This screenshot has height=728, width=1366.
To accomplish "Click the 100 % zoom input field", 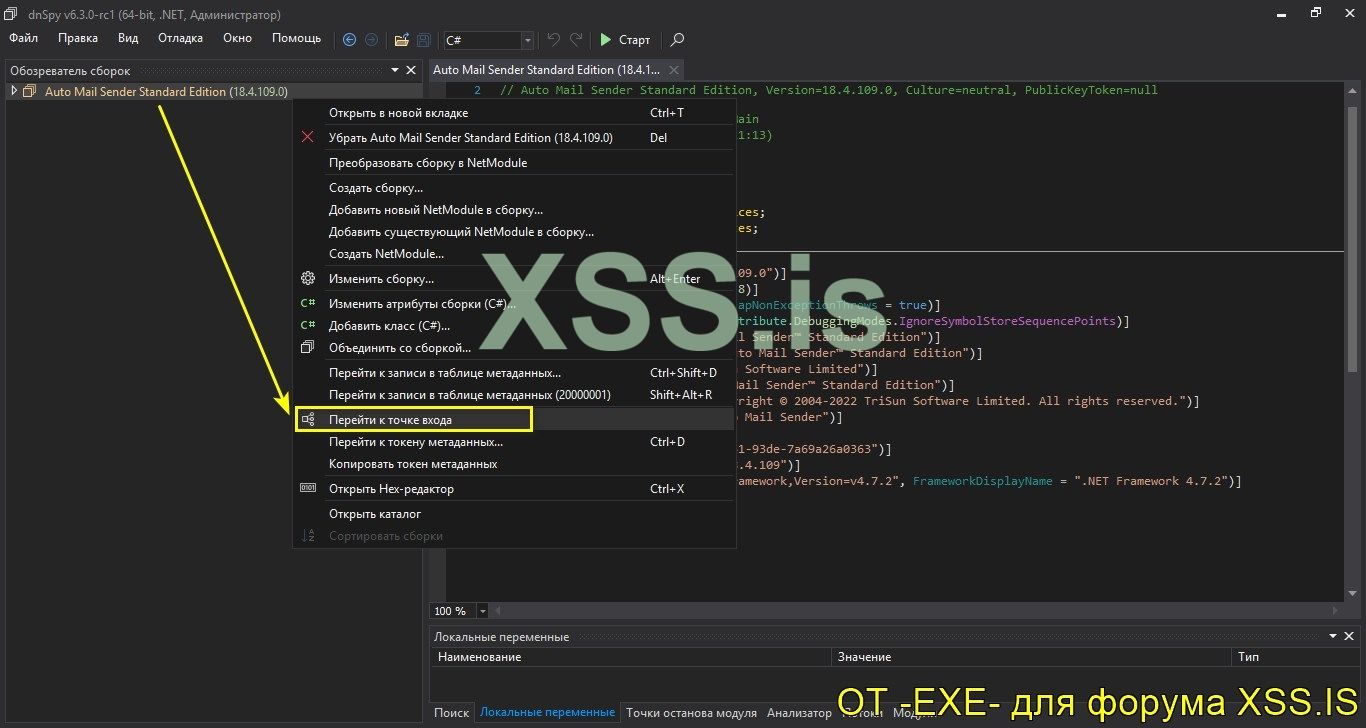I will [x=453, y=610].
